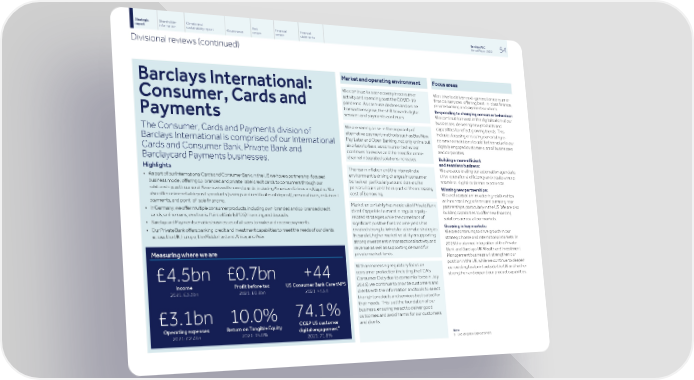Click the Divisional reviews (continued) heading
Viewport: 694px width, 380px height.
185,41
